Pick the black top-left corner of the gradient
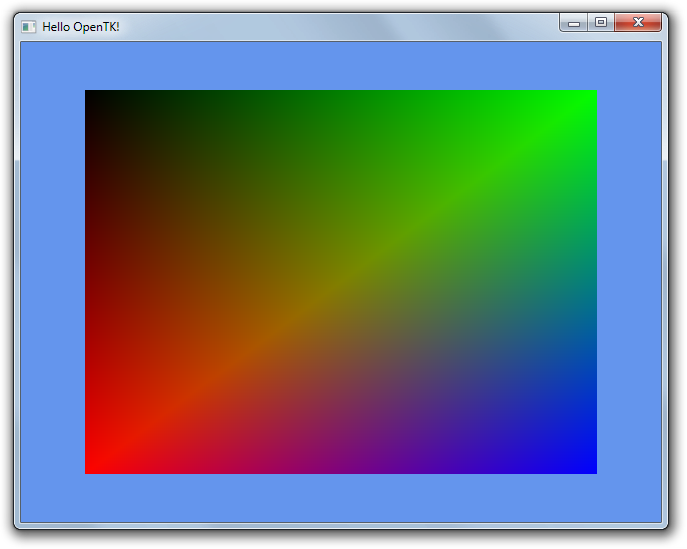 (92, 97)
